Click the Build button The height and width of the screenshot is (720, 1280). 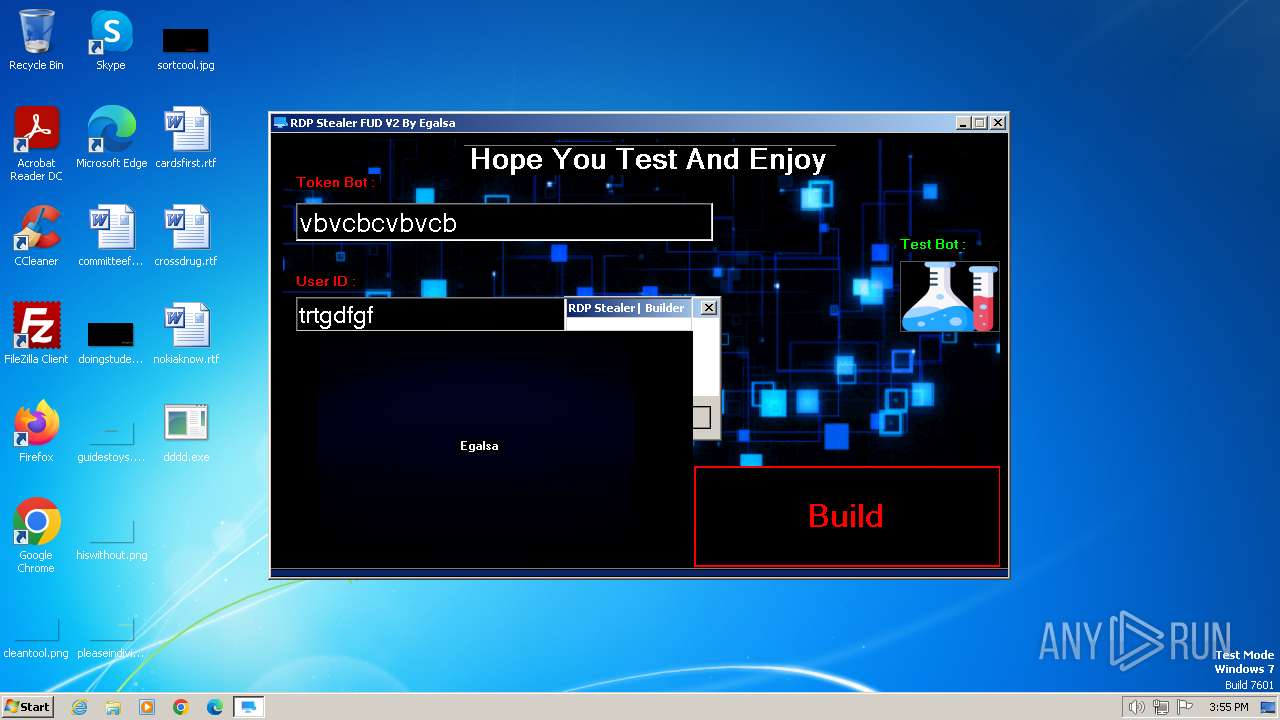(846, 516)
